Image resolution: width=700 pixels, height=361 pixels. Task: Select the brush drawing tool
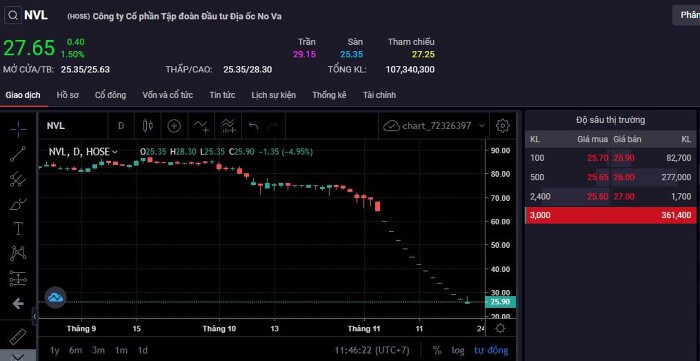(18, 204)
